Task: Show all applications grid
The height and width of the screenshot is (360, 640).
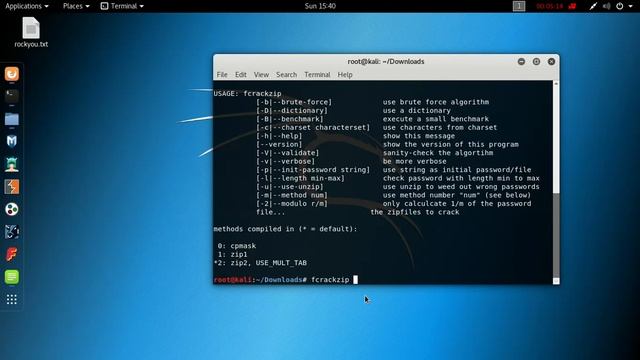Action: coord(12,300)
